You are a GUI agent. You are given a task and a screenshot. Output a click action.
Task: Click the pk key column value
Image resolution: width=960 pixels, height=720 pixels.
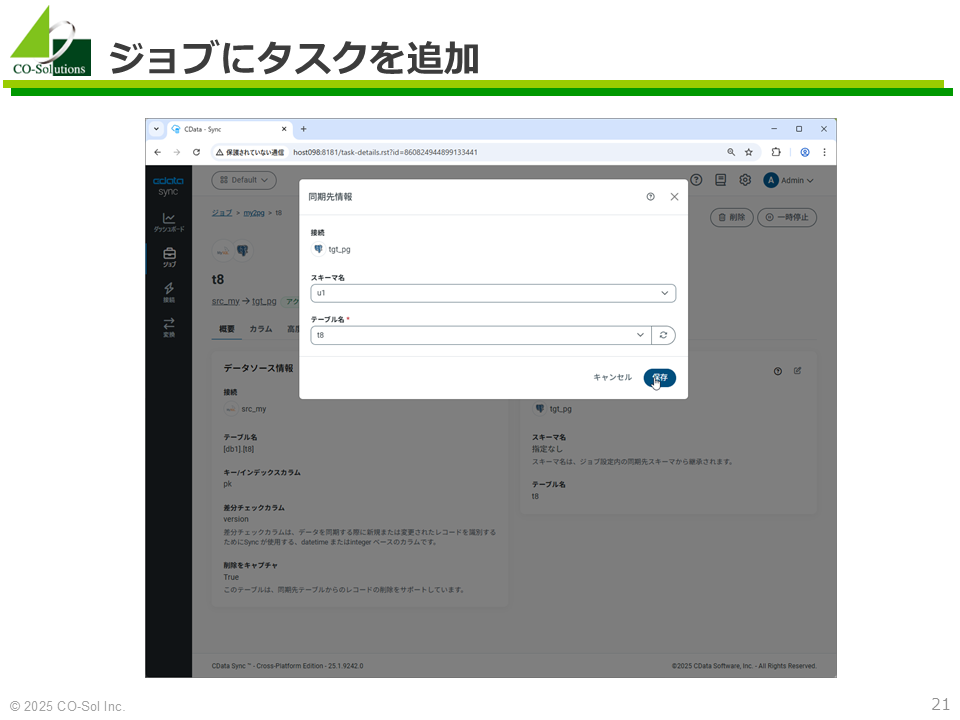pyautogui.click(x=228, y=484)
